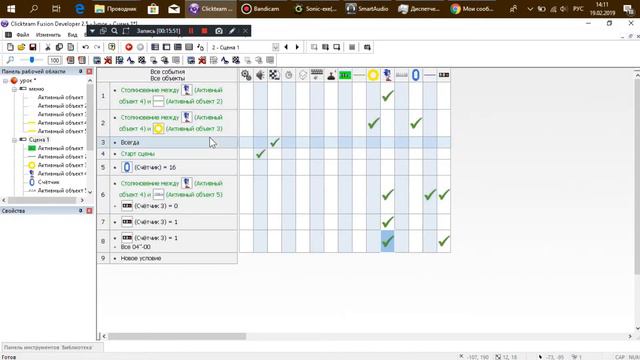The image size is (640, 360).
Task: Open the Storyboard editor
Action: [155, 47]
